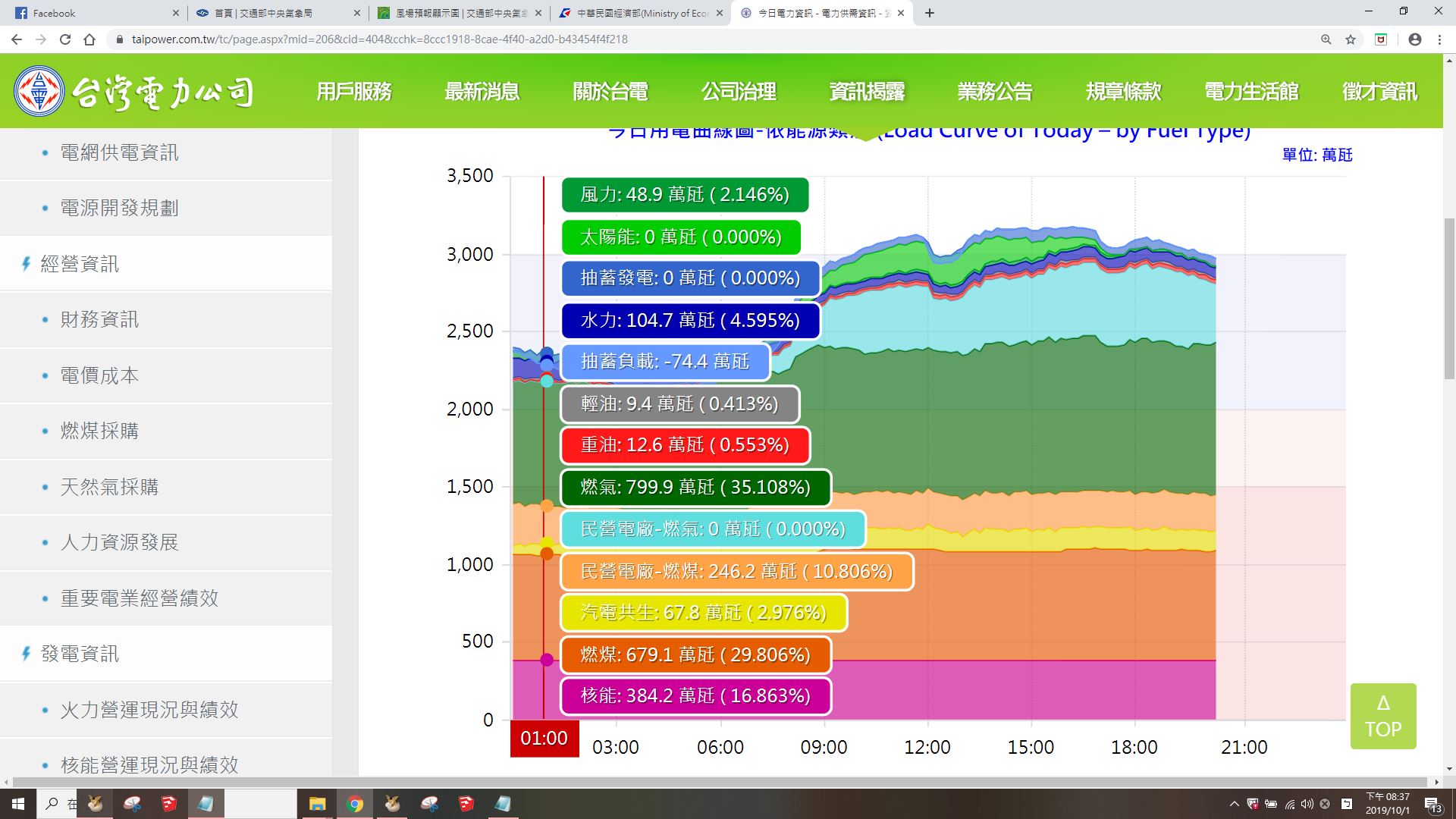Go back using the browser back arrow
1456x819 pixels.
point(17,39)
